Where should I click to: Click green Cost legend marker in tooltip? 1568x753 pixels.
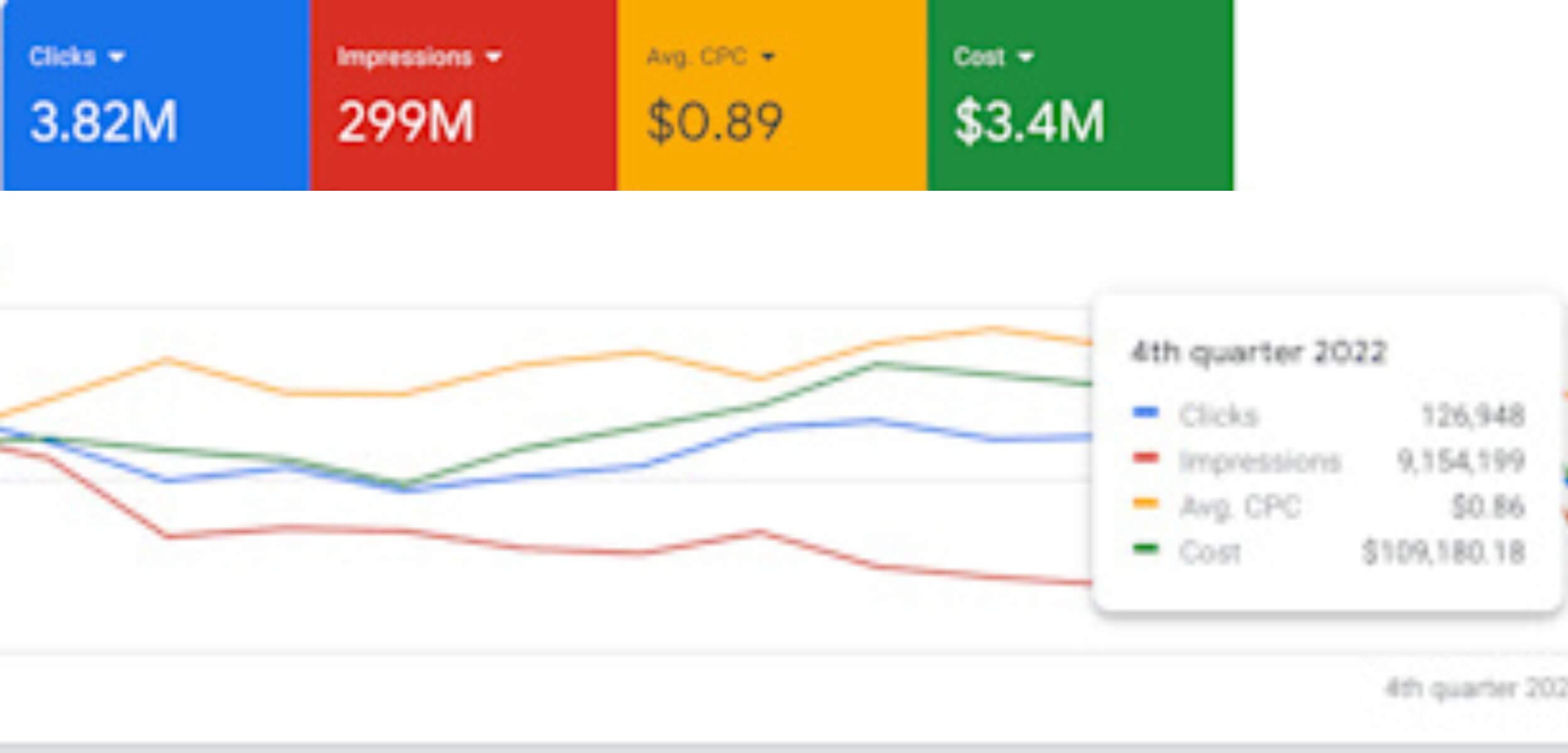pyautogui.click(x=1146, y=549)
